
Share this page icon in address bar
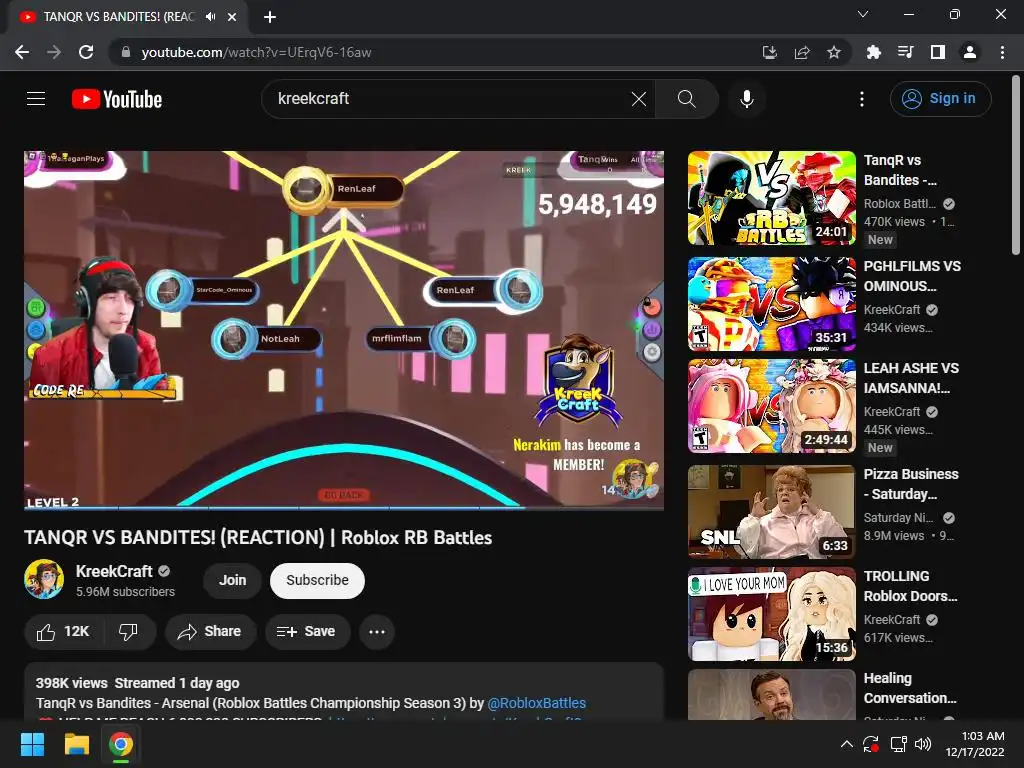coord(802,52)
